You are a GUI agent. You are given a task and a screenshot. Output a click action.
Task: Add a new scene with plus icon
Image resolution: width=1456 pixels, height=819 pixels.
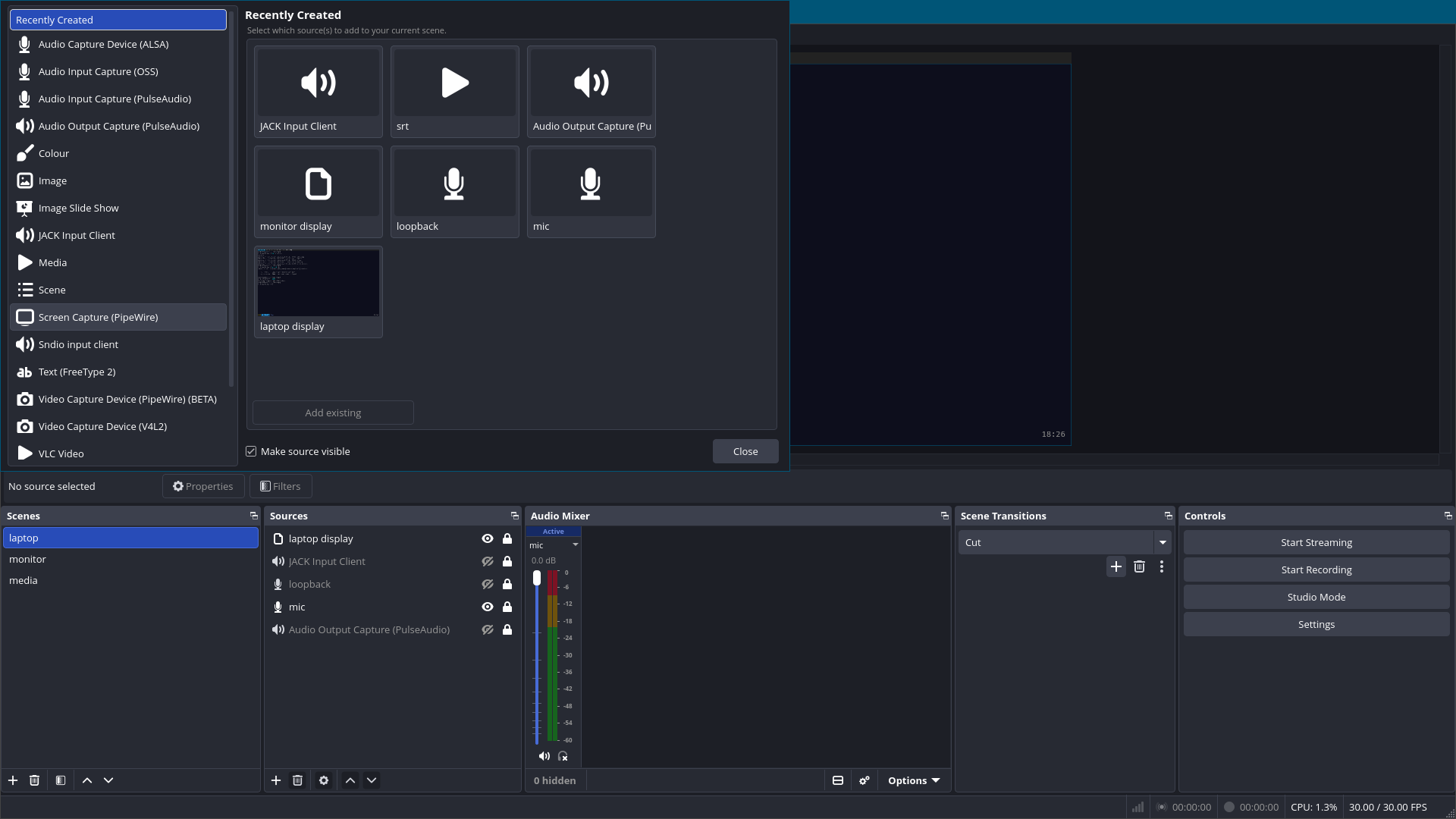pos(13,780)
